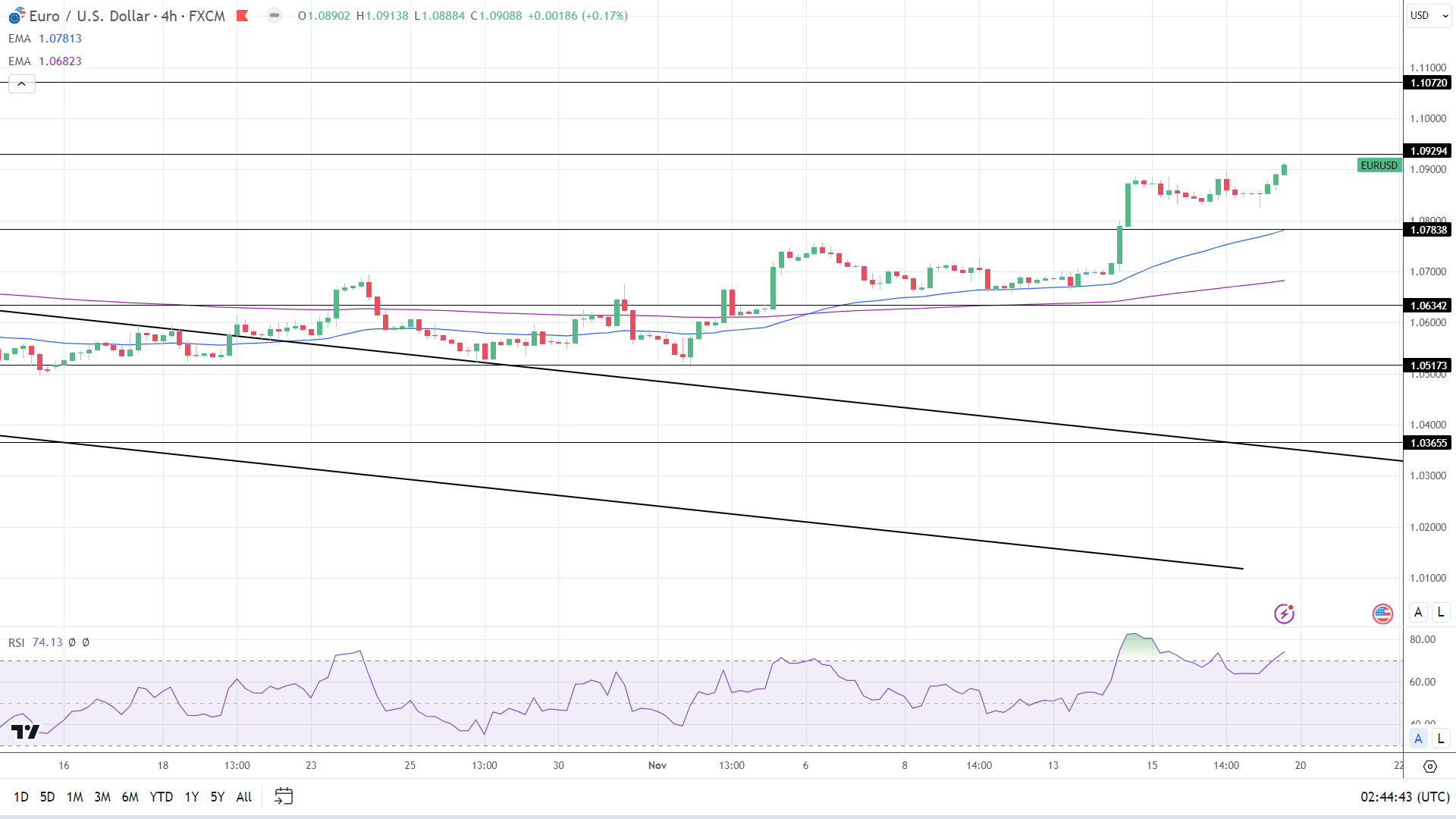Select the 1M time range
This screenshot has height=819, width=1456.
coord(74,797)
